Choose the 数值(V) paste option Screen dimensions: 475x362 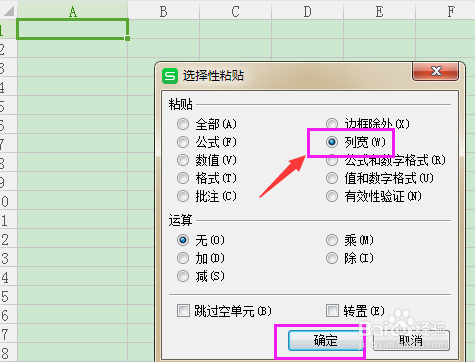point(183,160)
